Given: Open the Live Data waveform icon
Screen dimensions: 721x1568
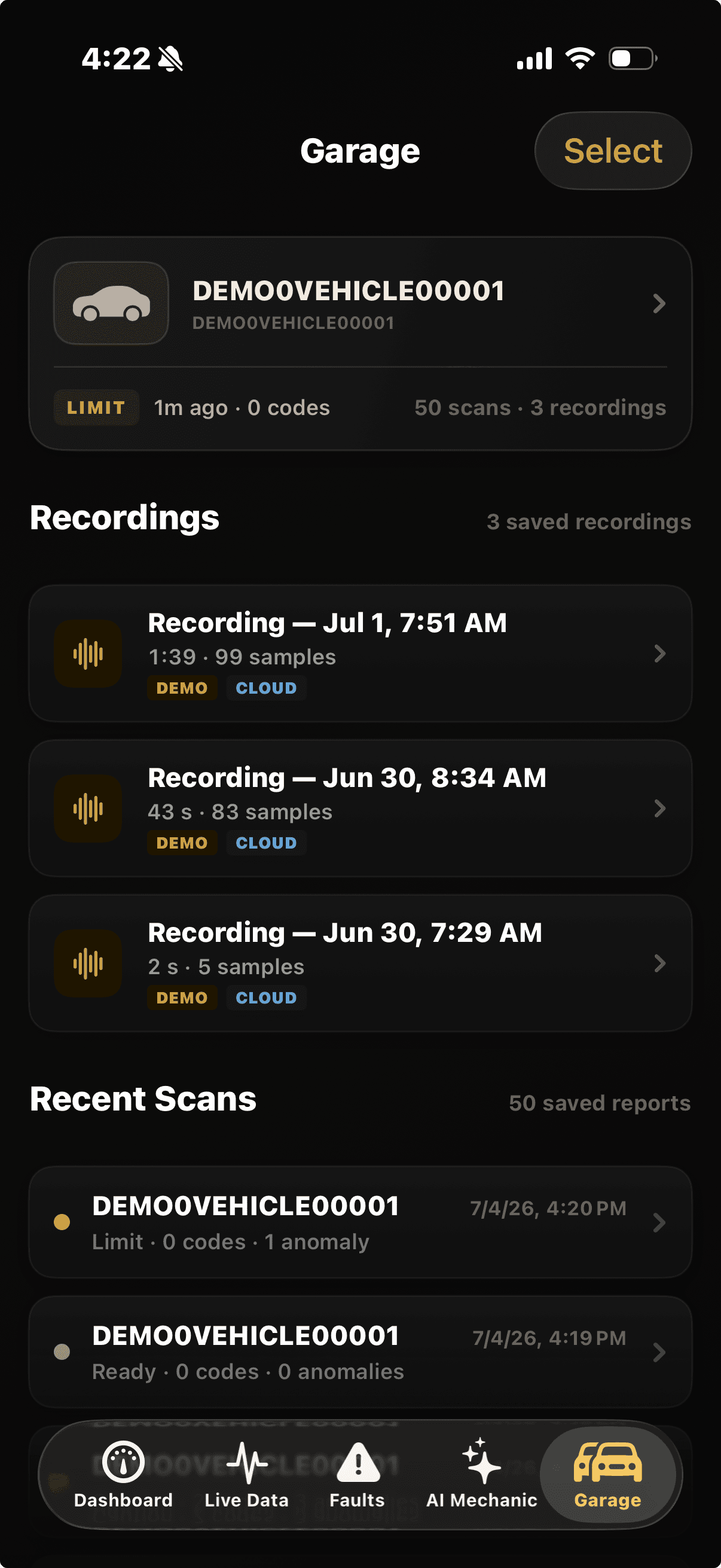Looking at the screenshot, I should (x=246, y=1462).
